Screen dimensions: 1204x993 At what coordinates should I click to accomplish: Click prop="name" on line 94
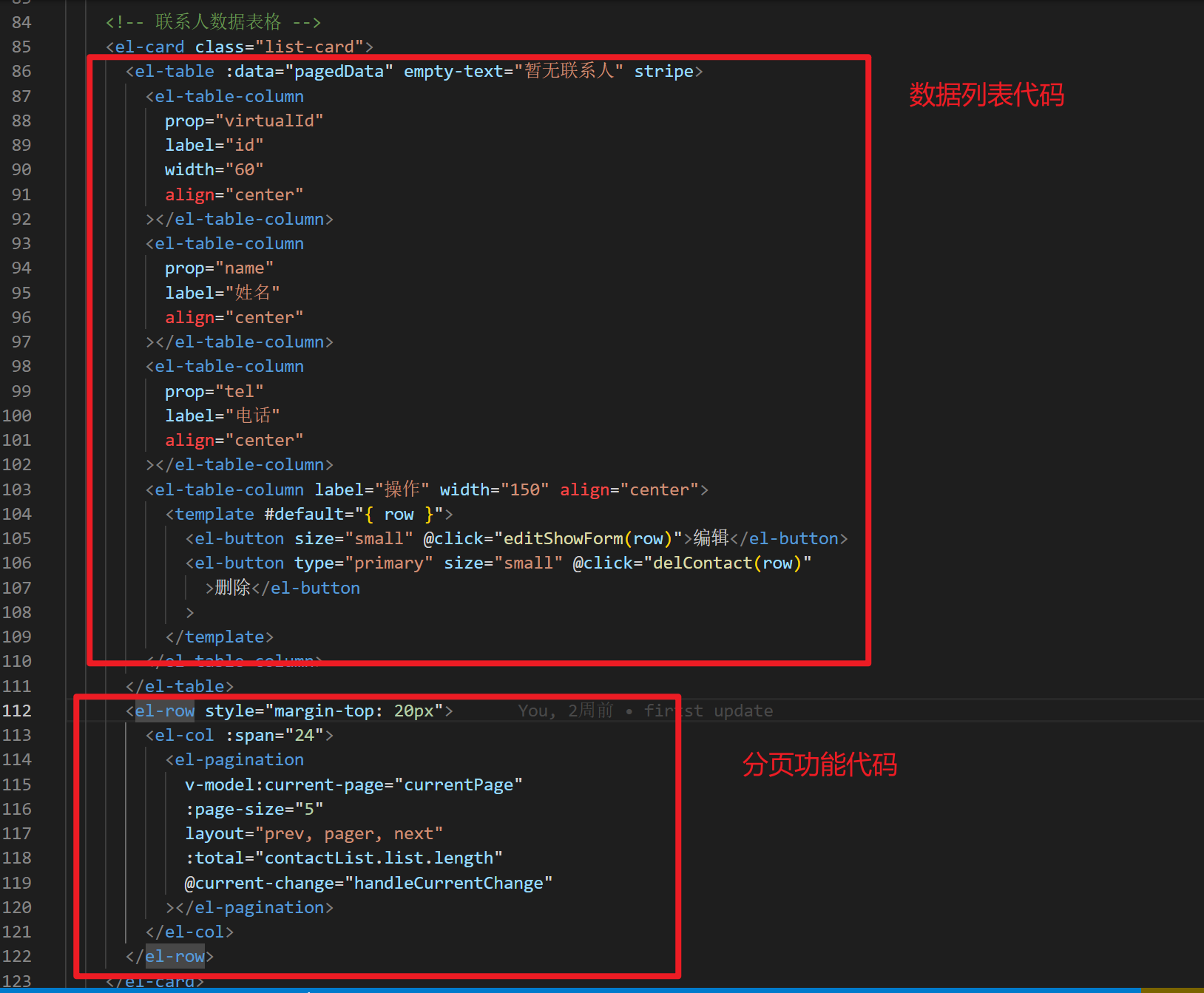tap(220, 268)
